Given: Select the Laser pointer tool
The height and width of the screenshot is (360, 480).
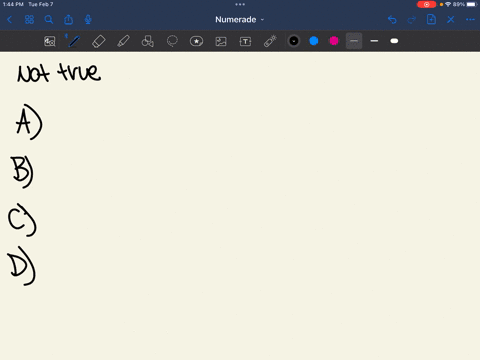Looking at the screenshot, I should (270, 41).
